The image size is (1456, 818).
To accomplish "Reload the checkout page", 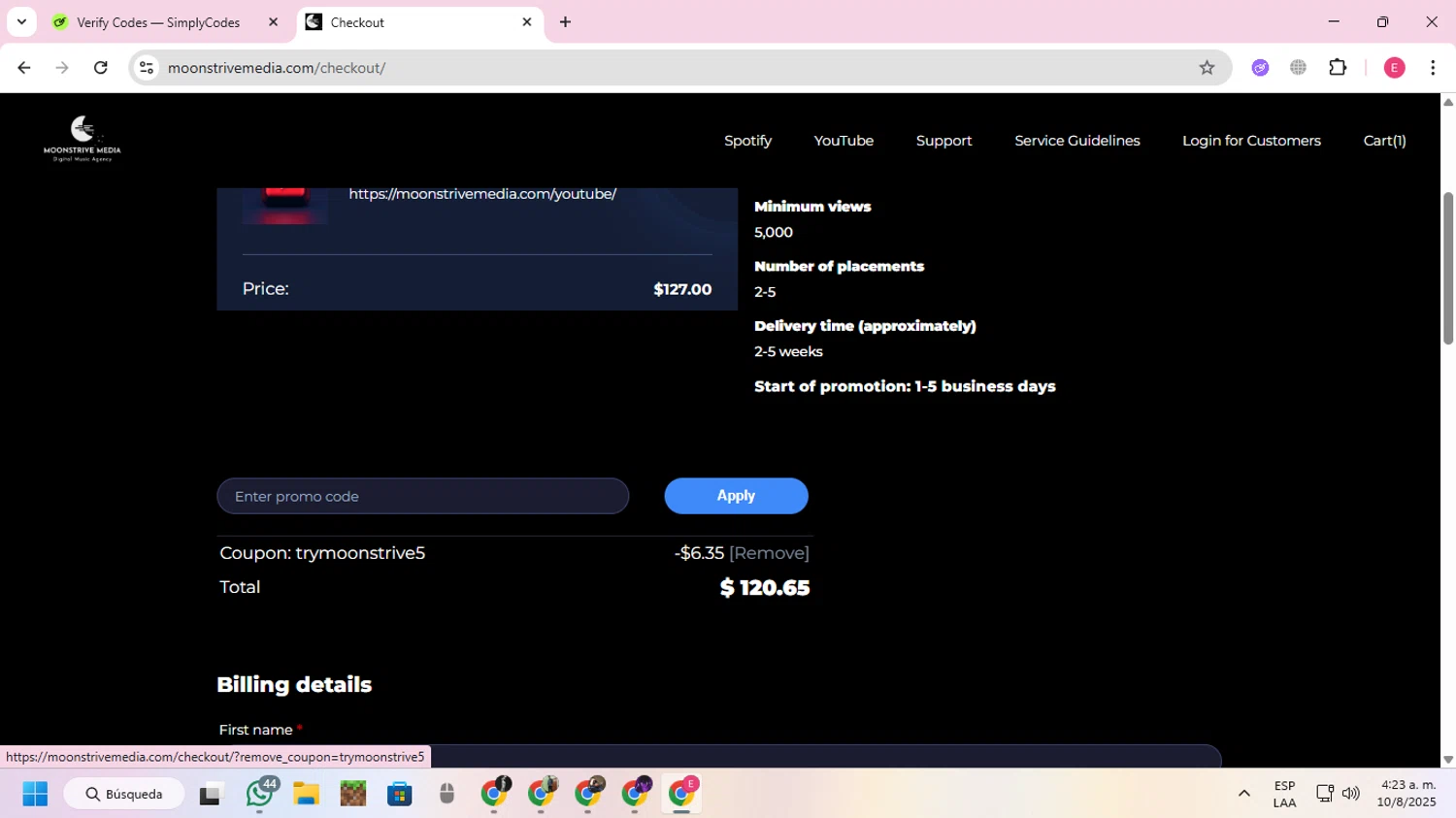I will point(101,68).
